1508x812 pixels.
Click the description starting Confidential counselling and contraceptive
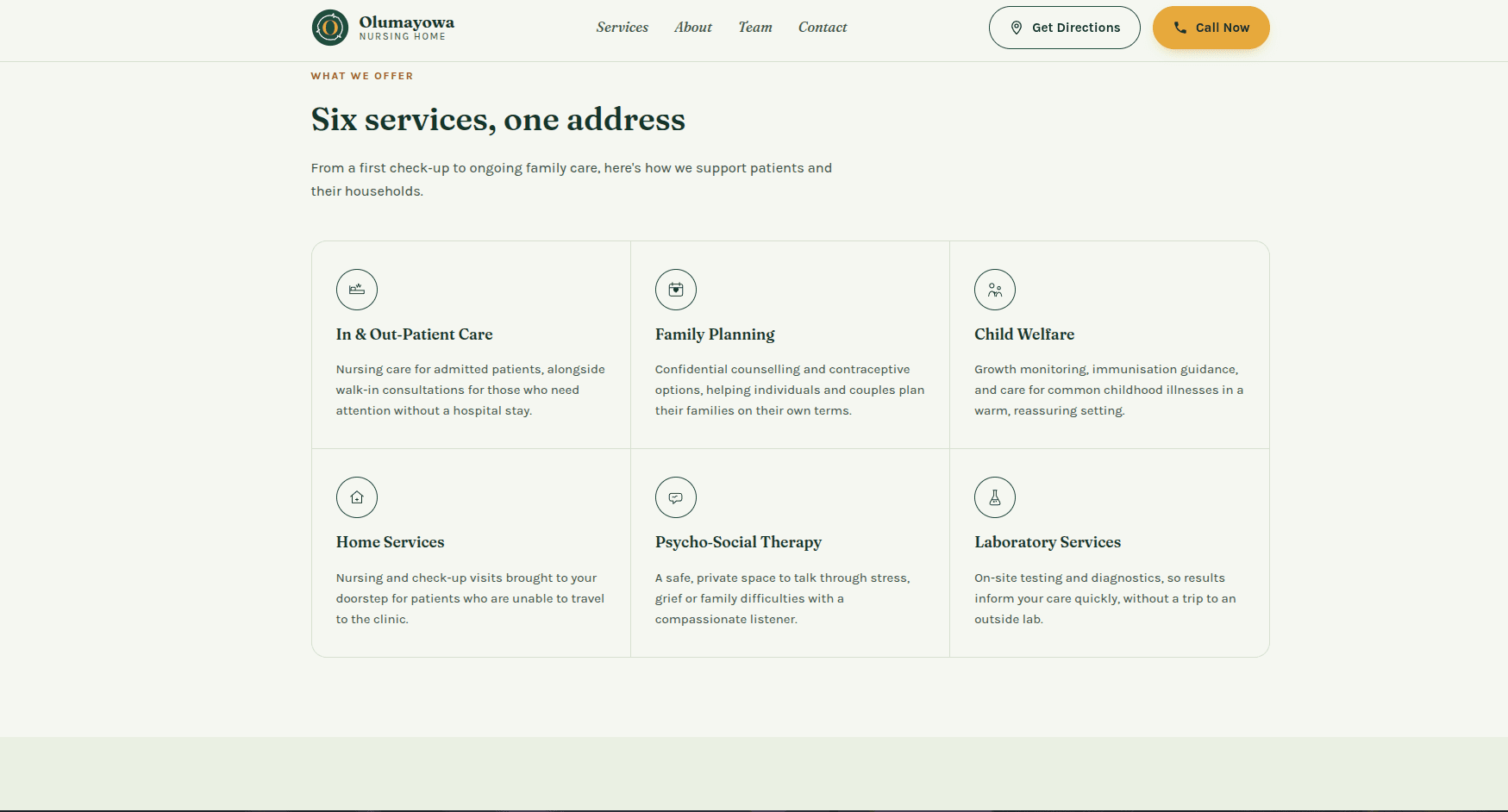pos(790,390)
